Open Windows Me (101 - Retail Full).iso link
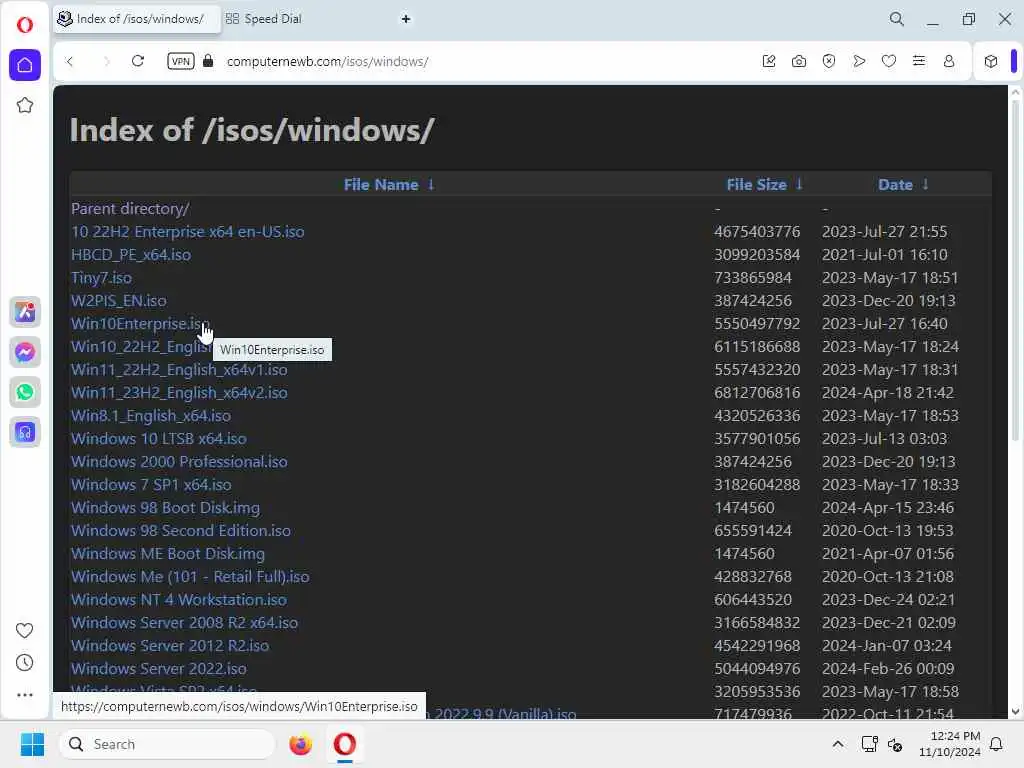This screenshot has width=1024, height=768. pos(190,577)
